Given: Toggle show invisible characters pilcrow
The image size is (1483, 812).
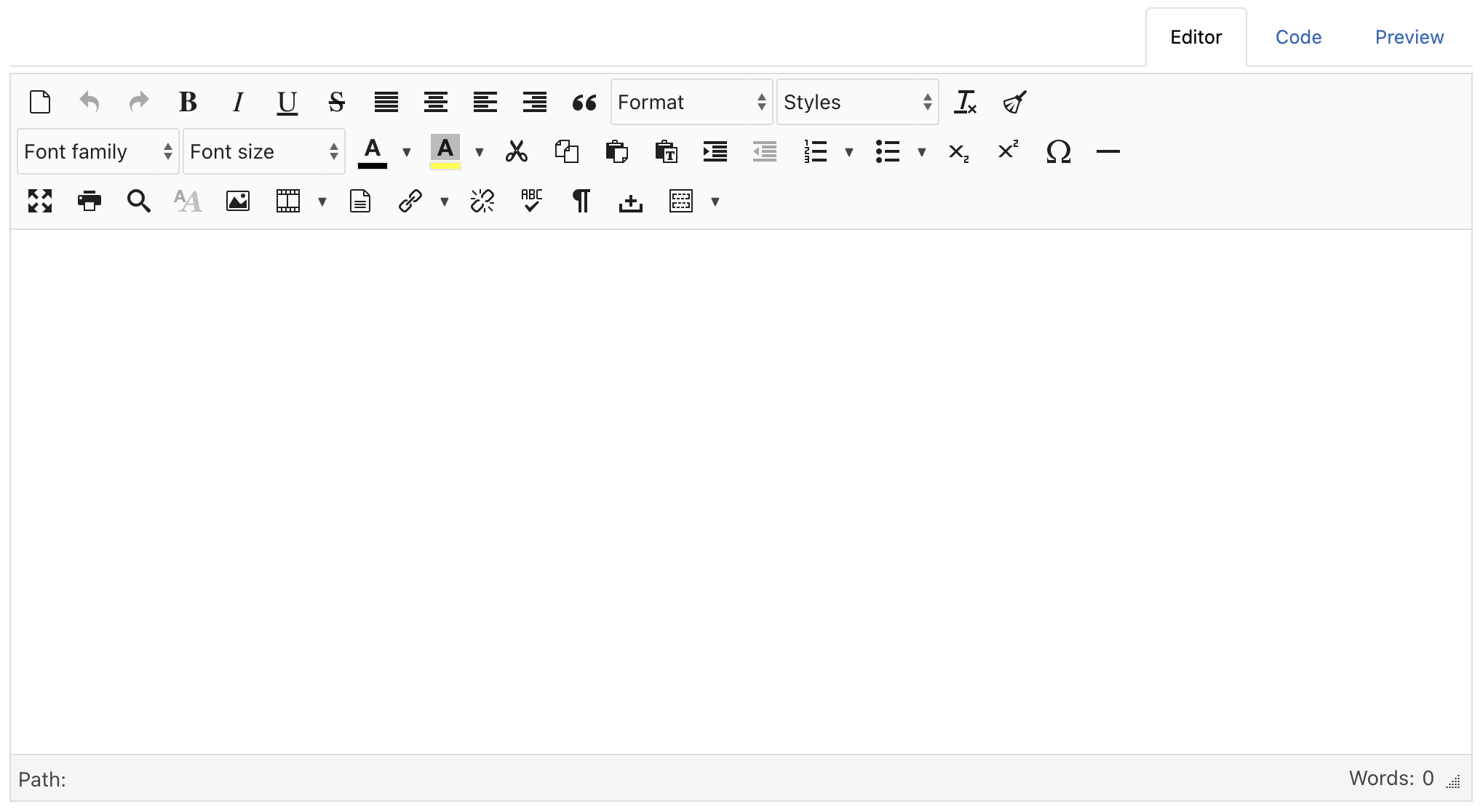Looking at the screenshot, I should pos(581,201).
